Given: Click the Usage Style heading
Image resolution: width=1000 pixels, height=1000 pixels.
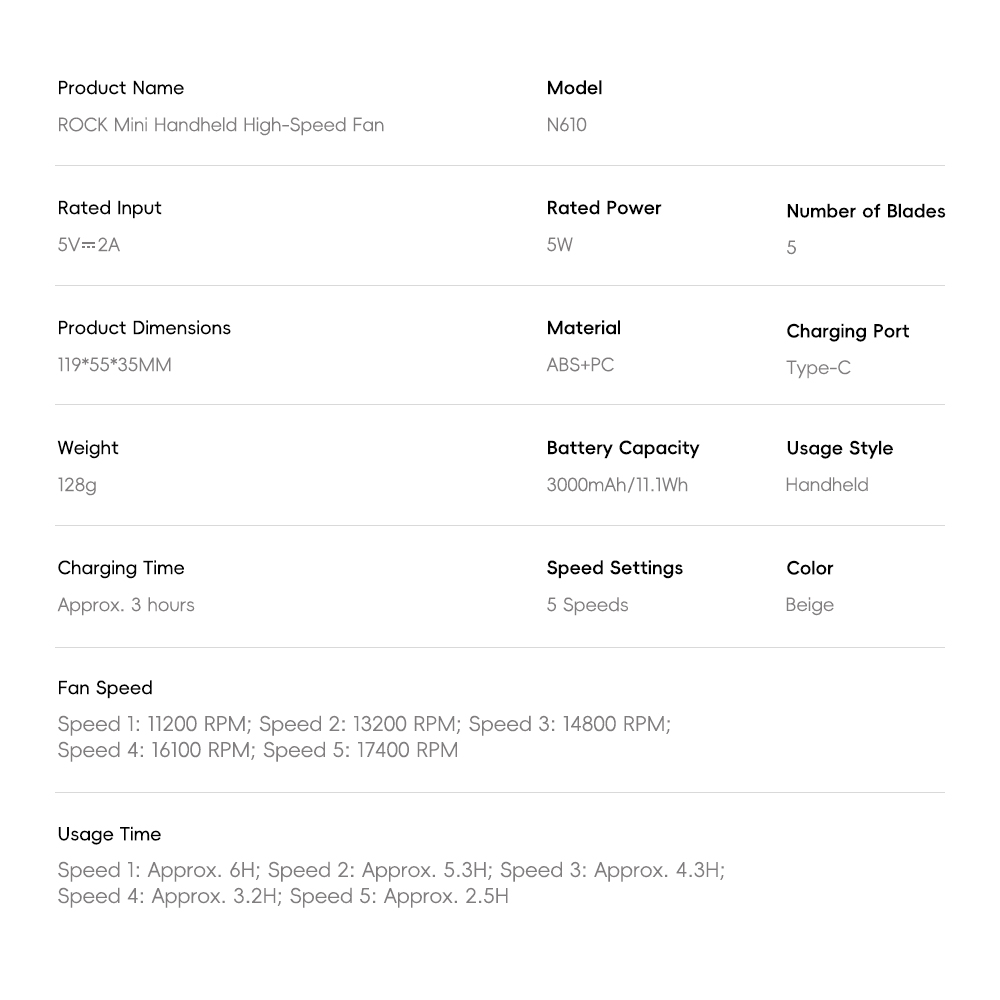Looking at the screenshot, I should click(839, 448).
